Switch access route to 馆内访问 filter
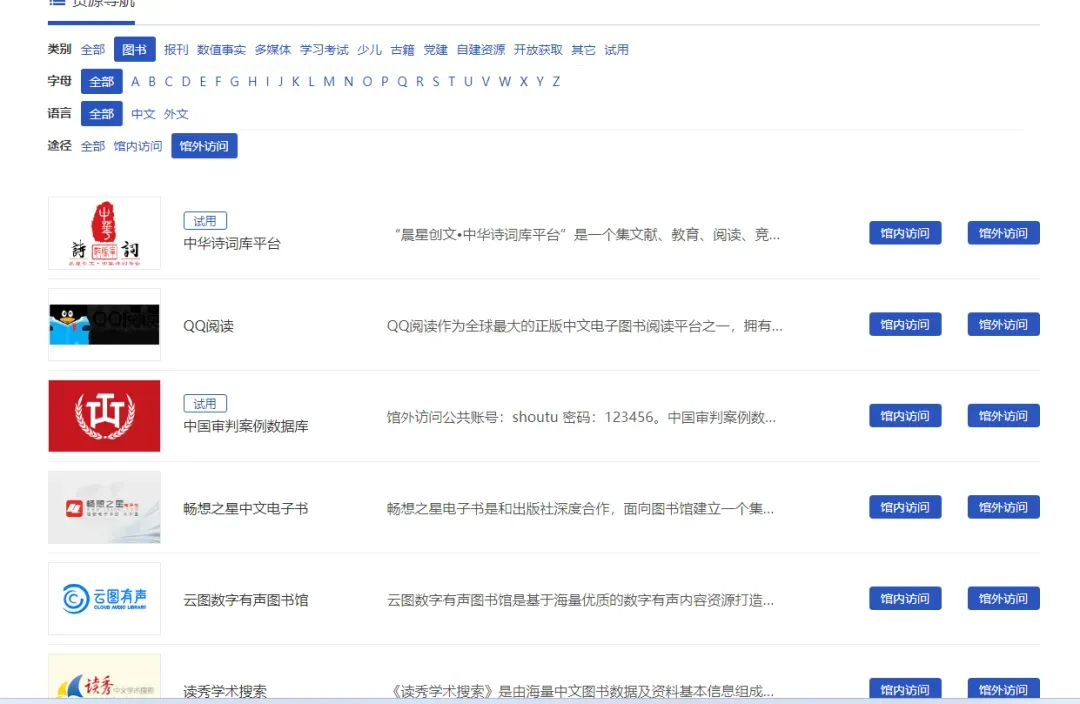Viewport: 1080px width, 704px height. (137, 146)
